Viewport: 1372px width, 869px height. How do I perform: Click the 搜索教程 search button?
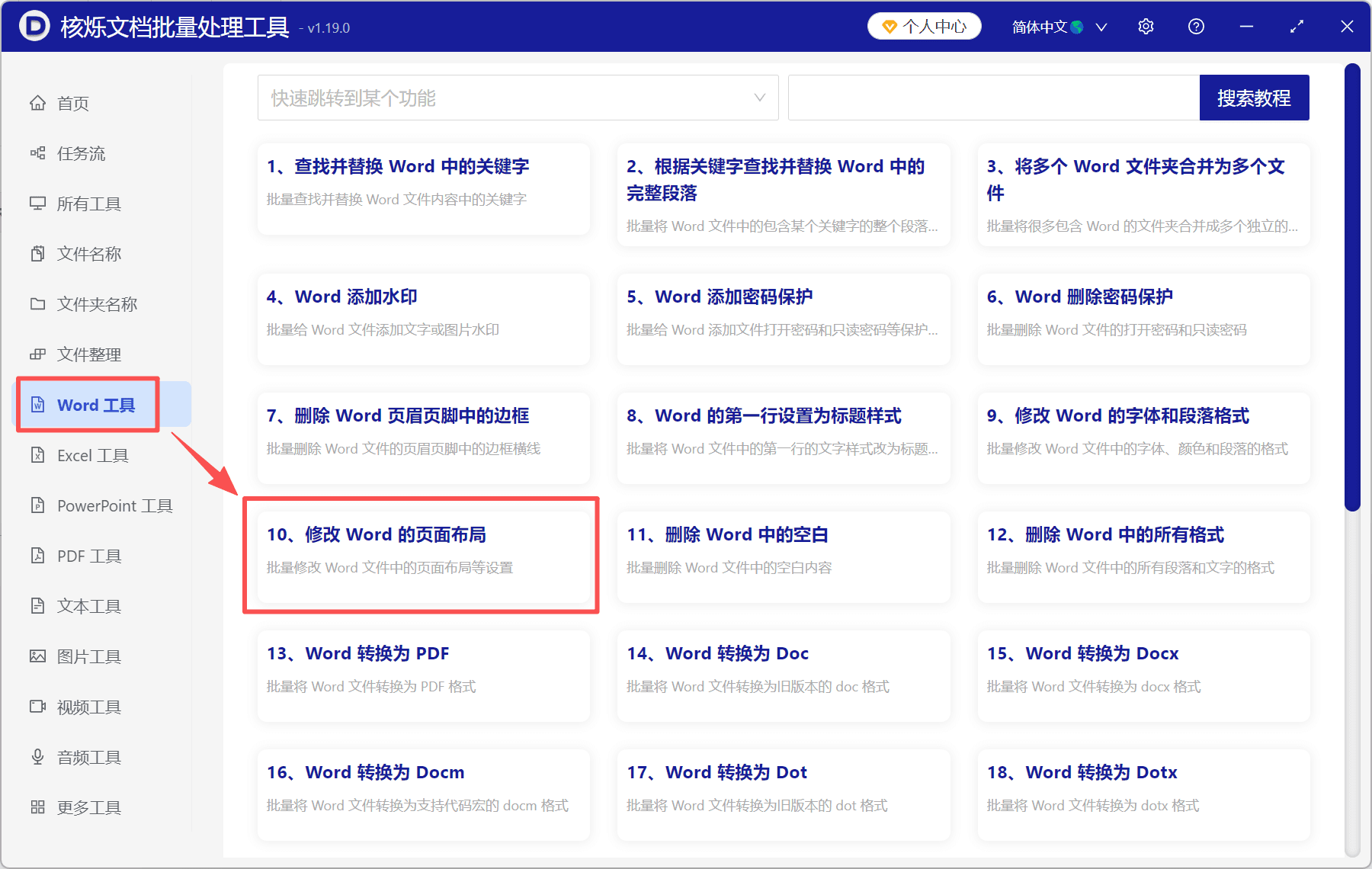1254,98
